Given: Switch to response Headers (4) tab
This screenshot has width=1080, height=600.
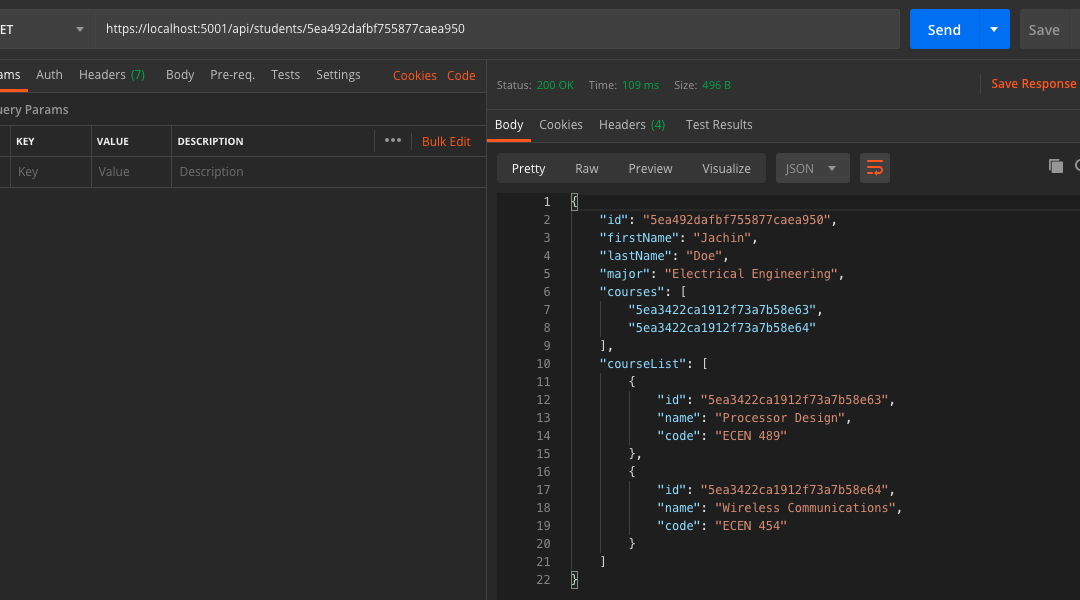Looking at the screenshot, I should click(x=631, y=125).
